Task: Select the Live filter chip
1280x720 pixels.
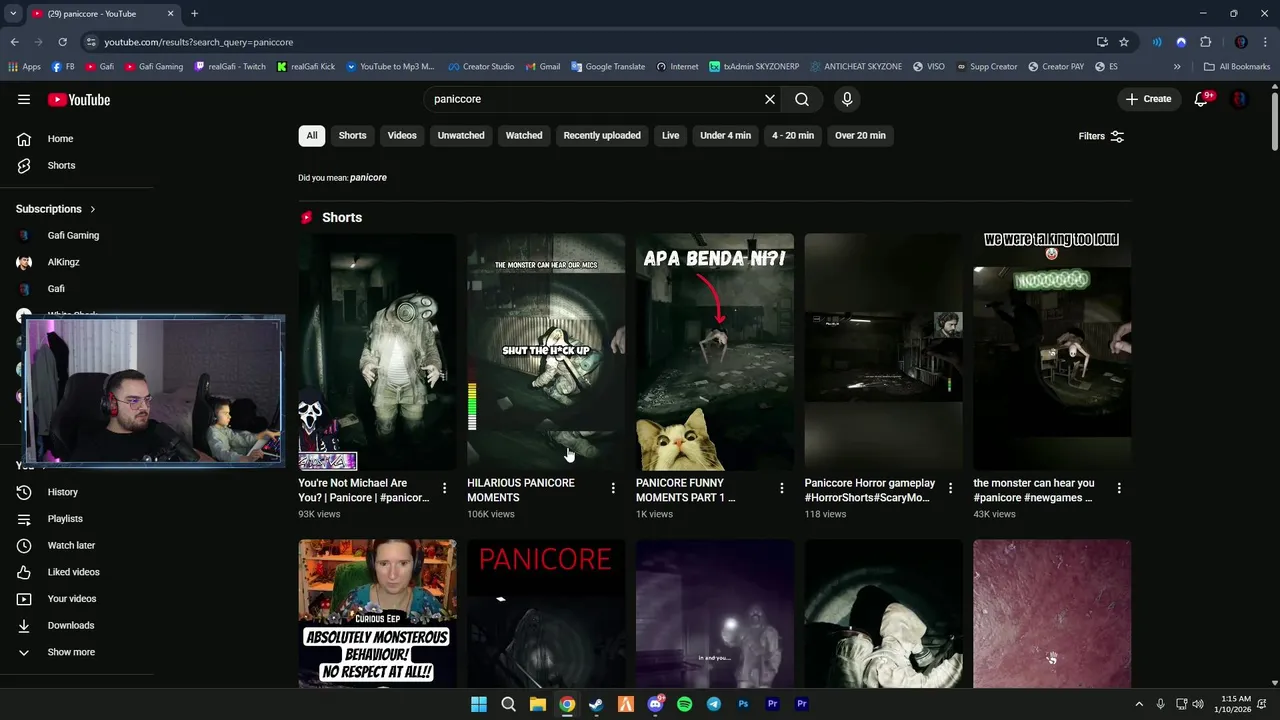Action: click(670, 136)
